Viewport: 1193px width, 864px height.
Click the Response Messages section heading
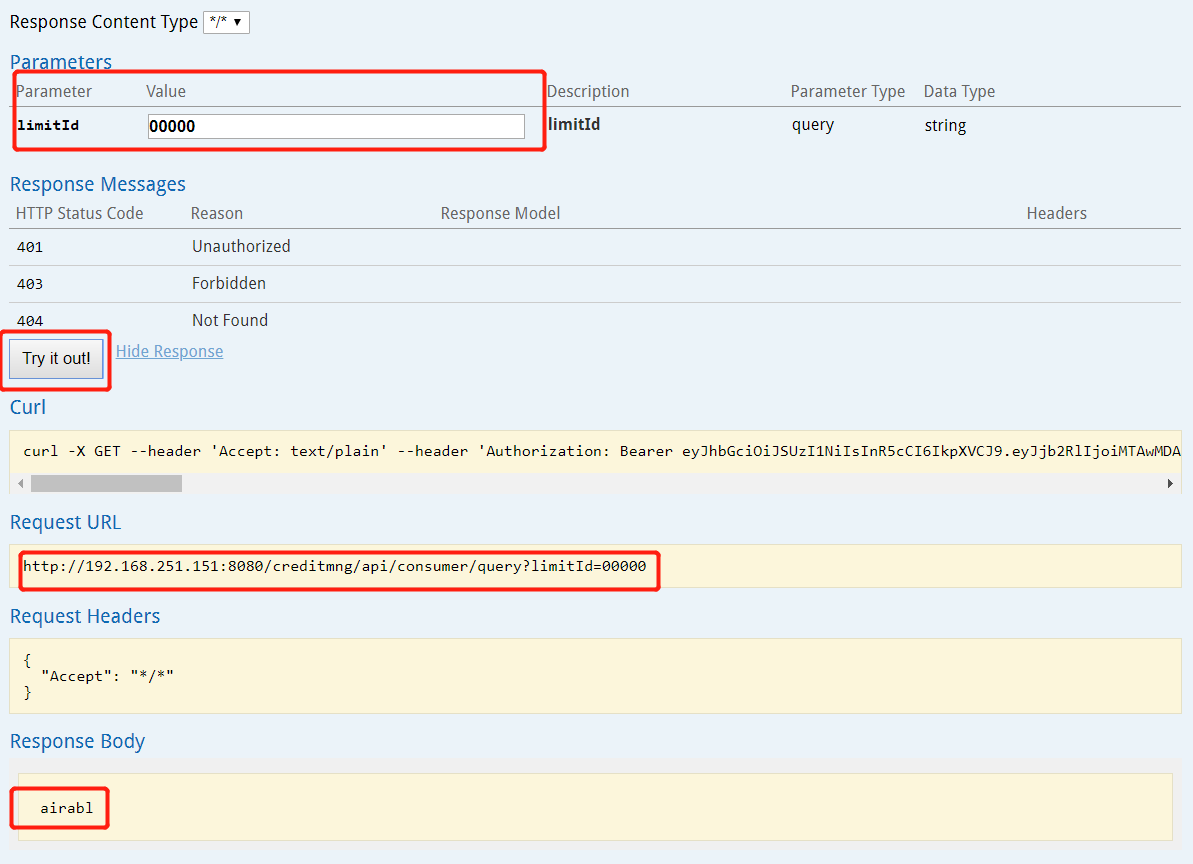[97, 184]
